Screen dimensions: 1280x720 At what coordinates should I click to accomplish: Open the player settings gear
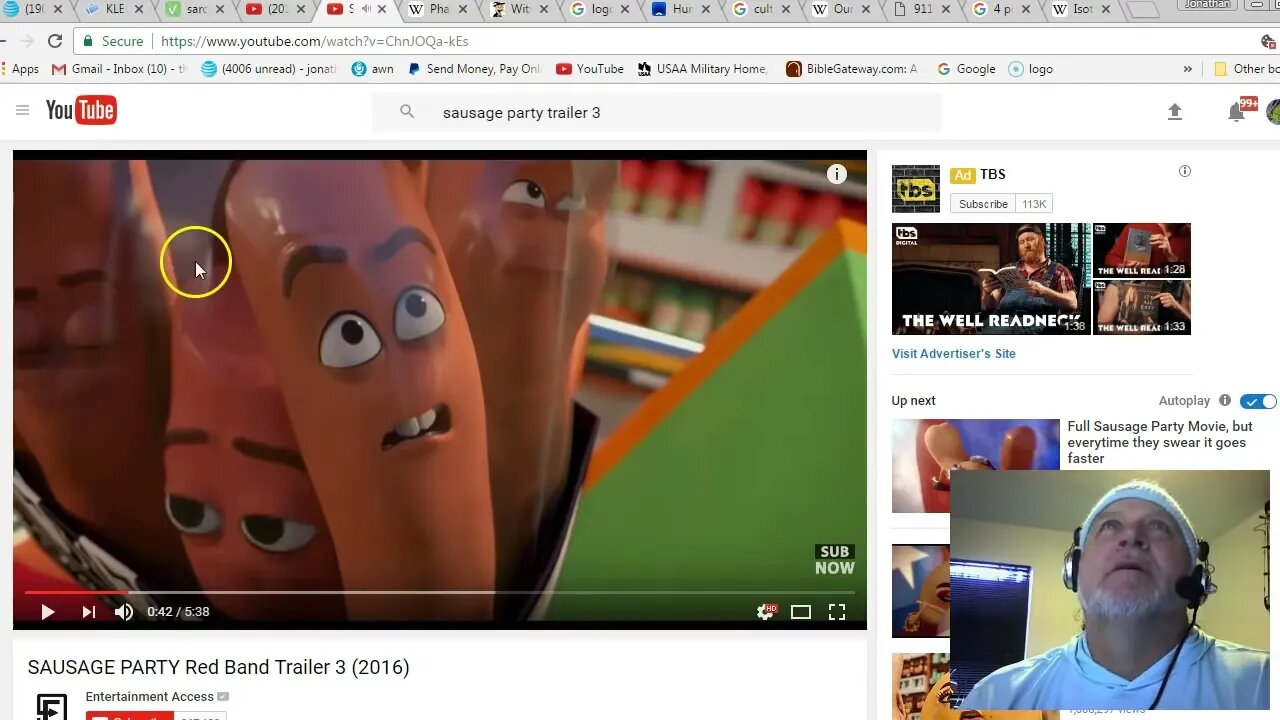pos(766,612)
